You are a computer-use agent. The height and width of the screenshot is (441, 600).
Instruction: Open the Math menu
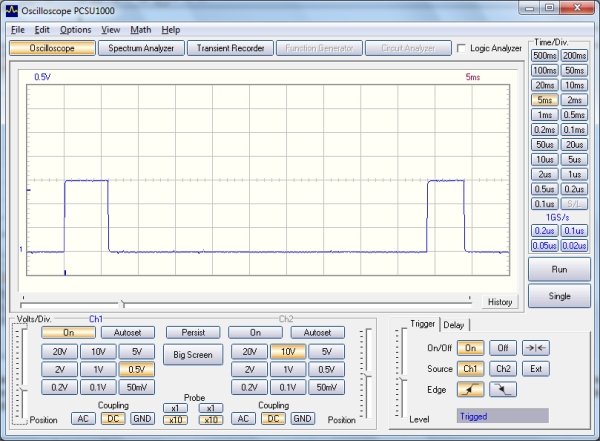pyautogui.click(x=141, y=30)
